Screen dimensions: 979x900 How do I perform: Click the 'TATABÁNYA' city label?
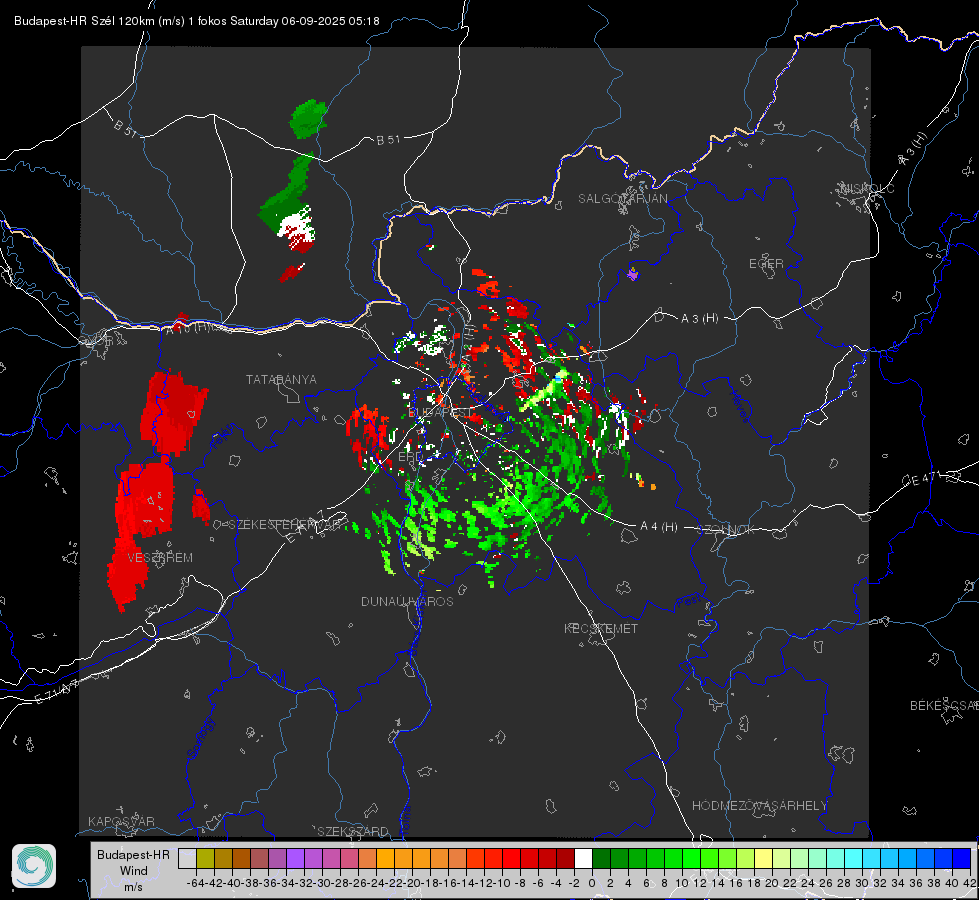281,380
